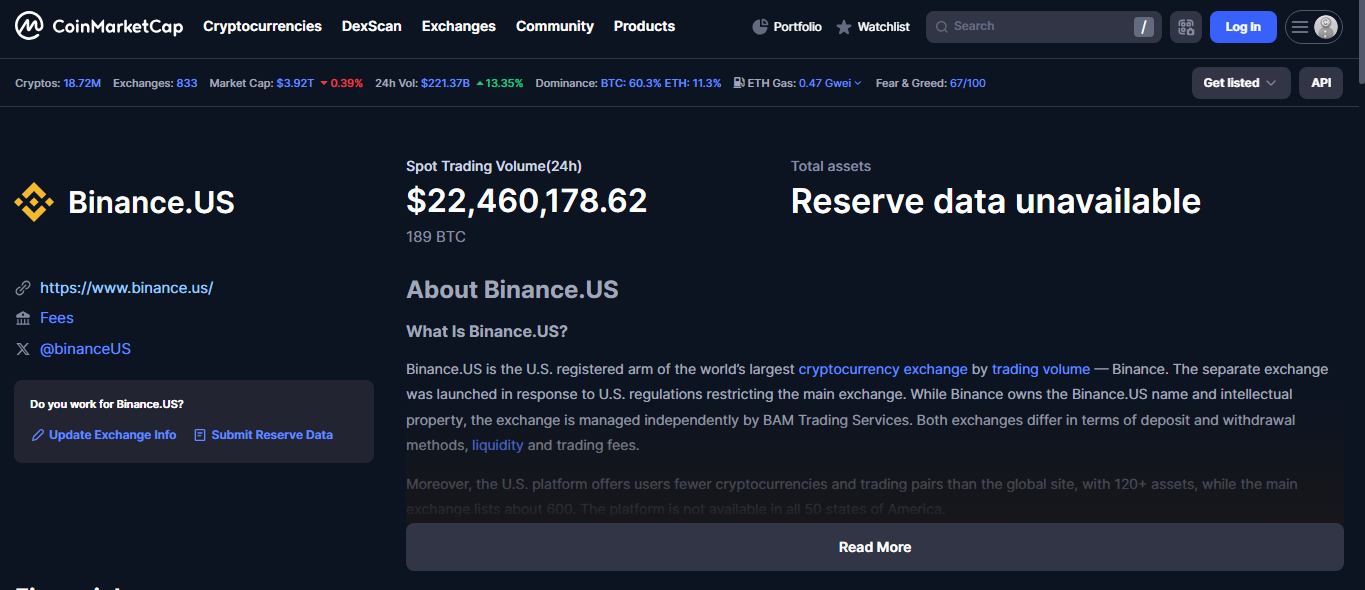
Task: Follow the liquidity link
Action: 497,445
